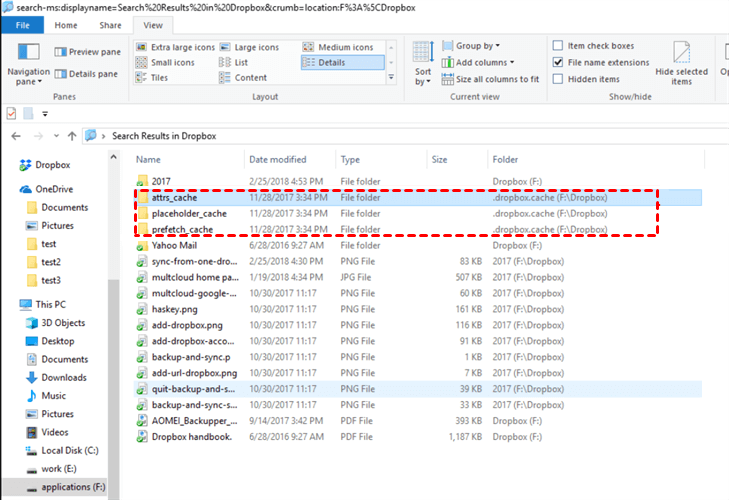
Task: Open the Group by dropdown
Action: pyautogui.click(x=471, y=46)
